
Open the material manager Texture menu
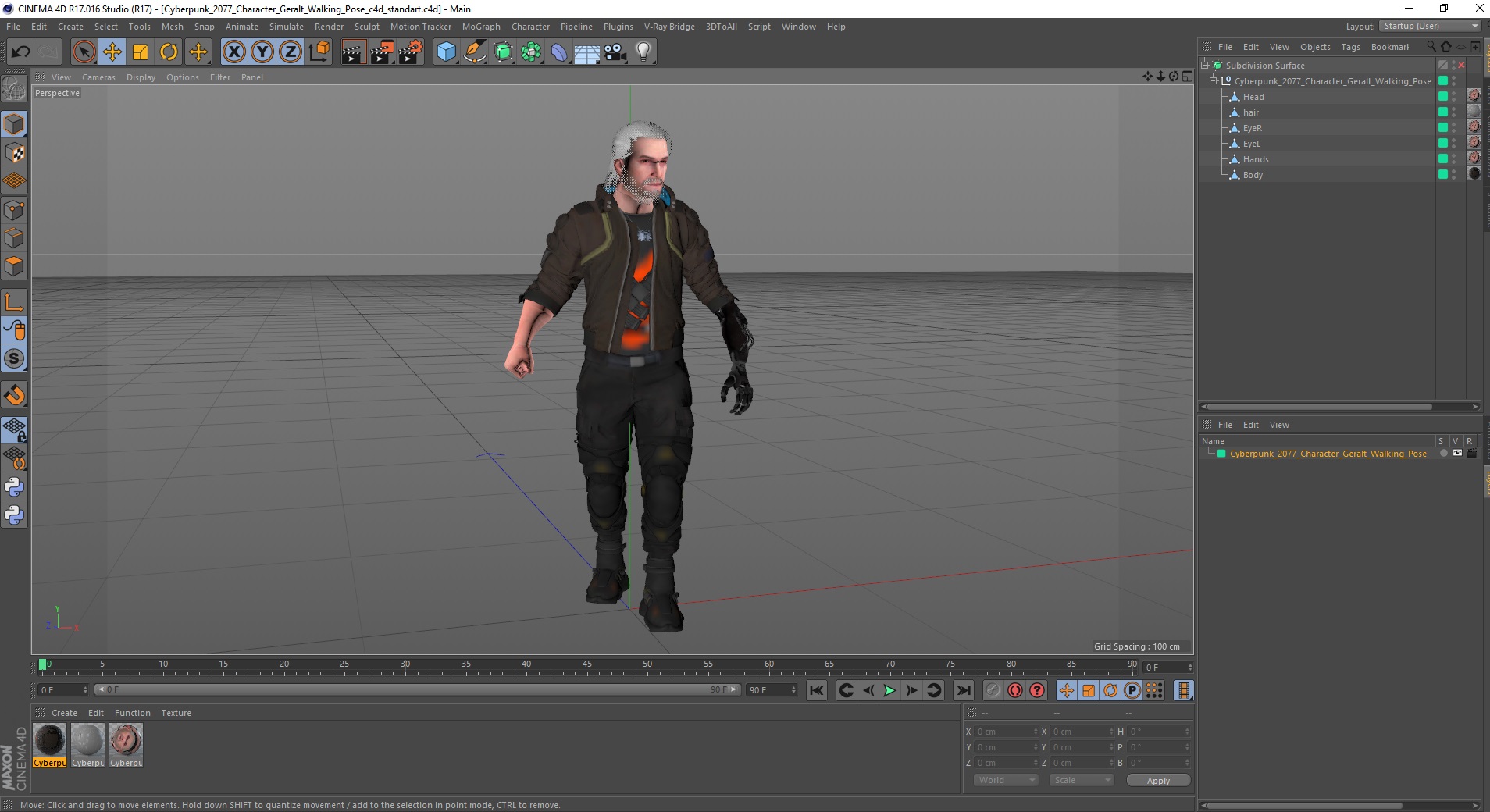coord(176,713)
